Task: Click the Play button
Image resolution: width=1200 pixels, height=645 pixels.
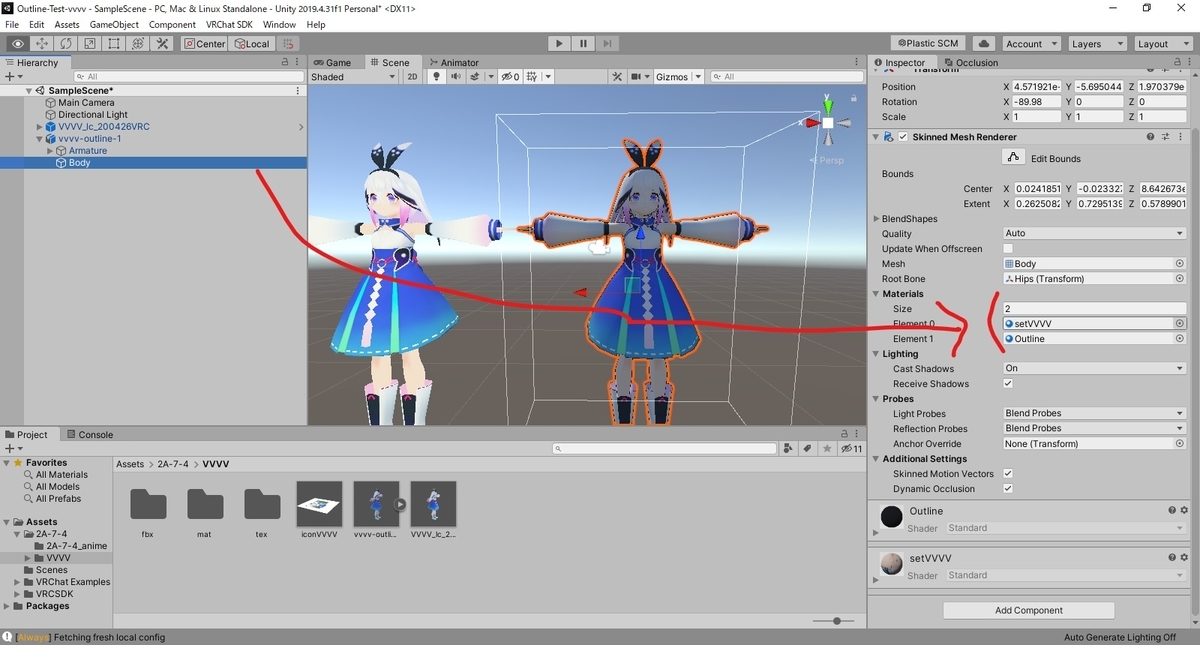Action: coord(559,44)
